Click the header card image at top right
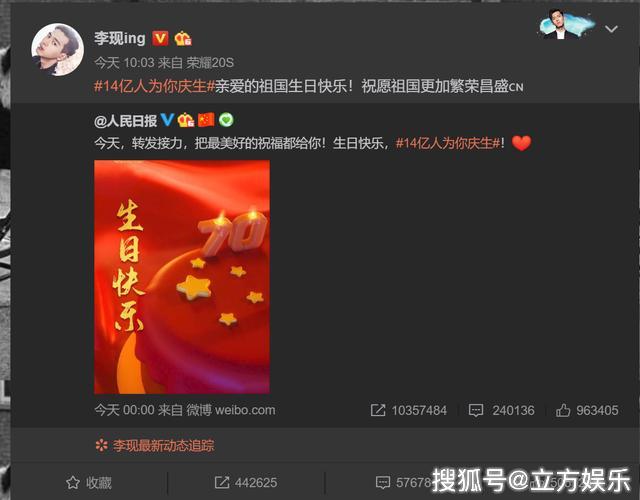 point(567,24)
